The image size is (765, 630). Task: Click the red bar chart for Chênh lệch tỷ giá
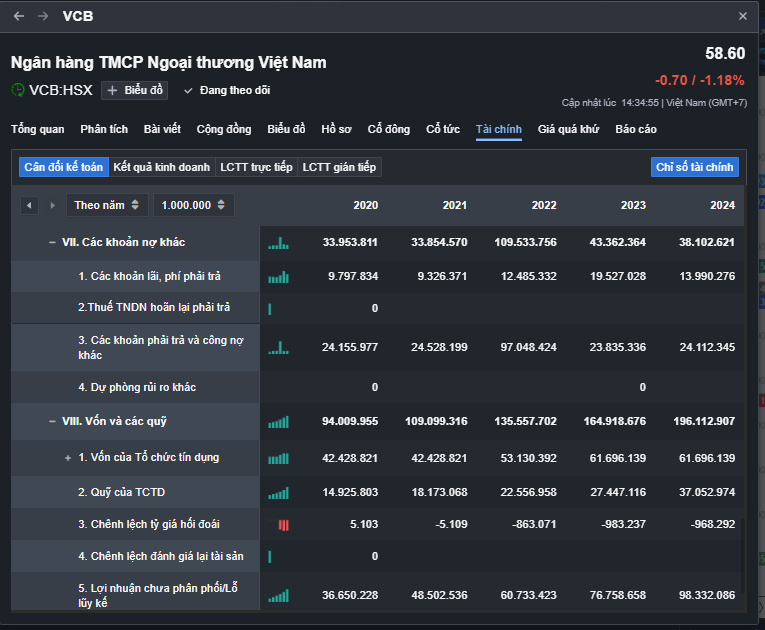[x=283, y=524]
